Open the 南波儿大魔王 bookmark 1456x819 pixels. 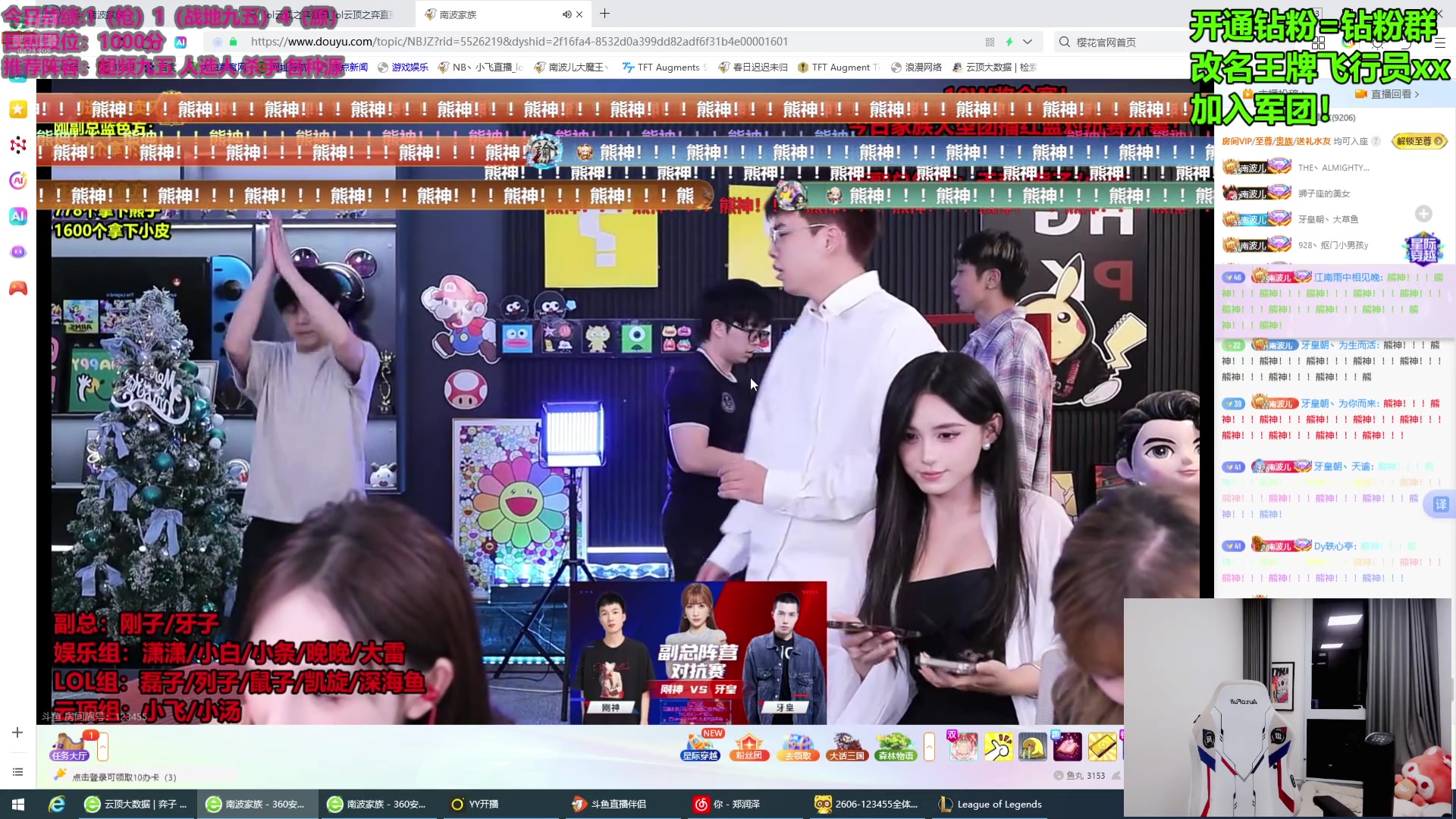572,67
